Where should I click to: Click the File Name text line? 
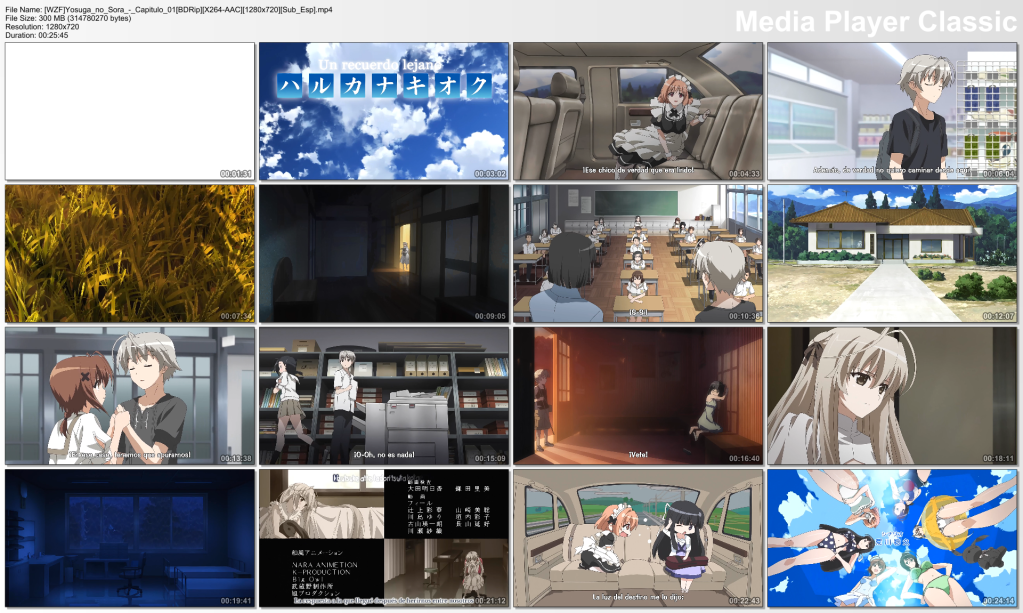[x=169, y=10]
